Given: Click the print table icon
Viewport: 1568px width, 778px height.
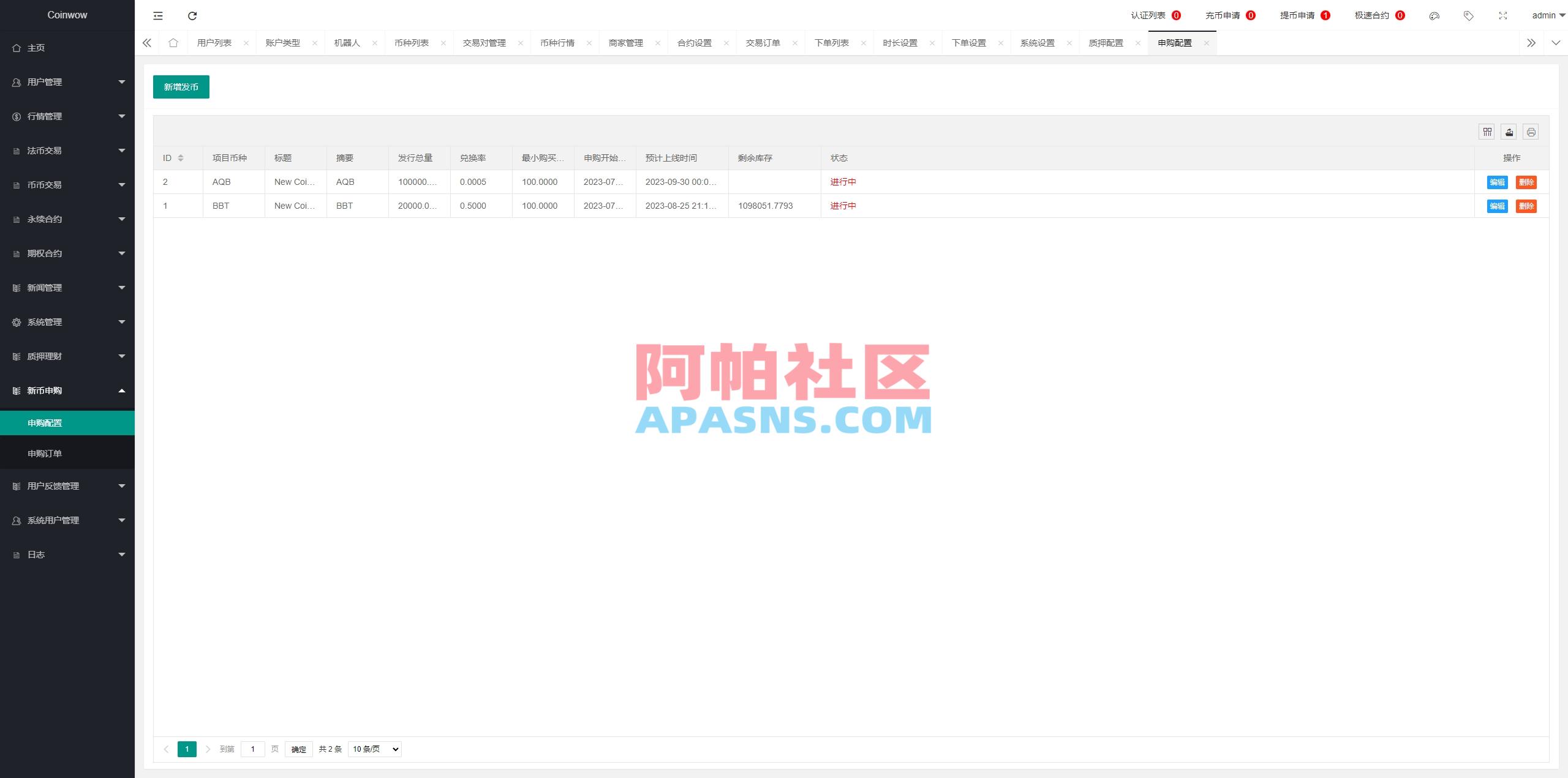Looking at the screenshot, I should [1531, 132].
